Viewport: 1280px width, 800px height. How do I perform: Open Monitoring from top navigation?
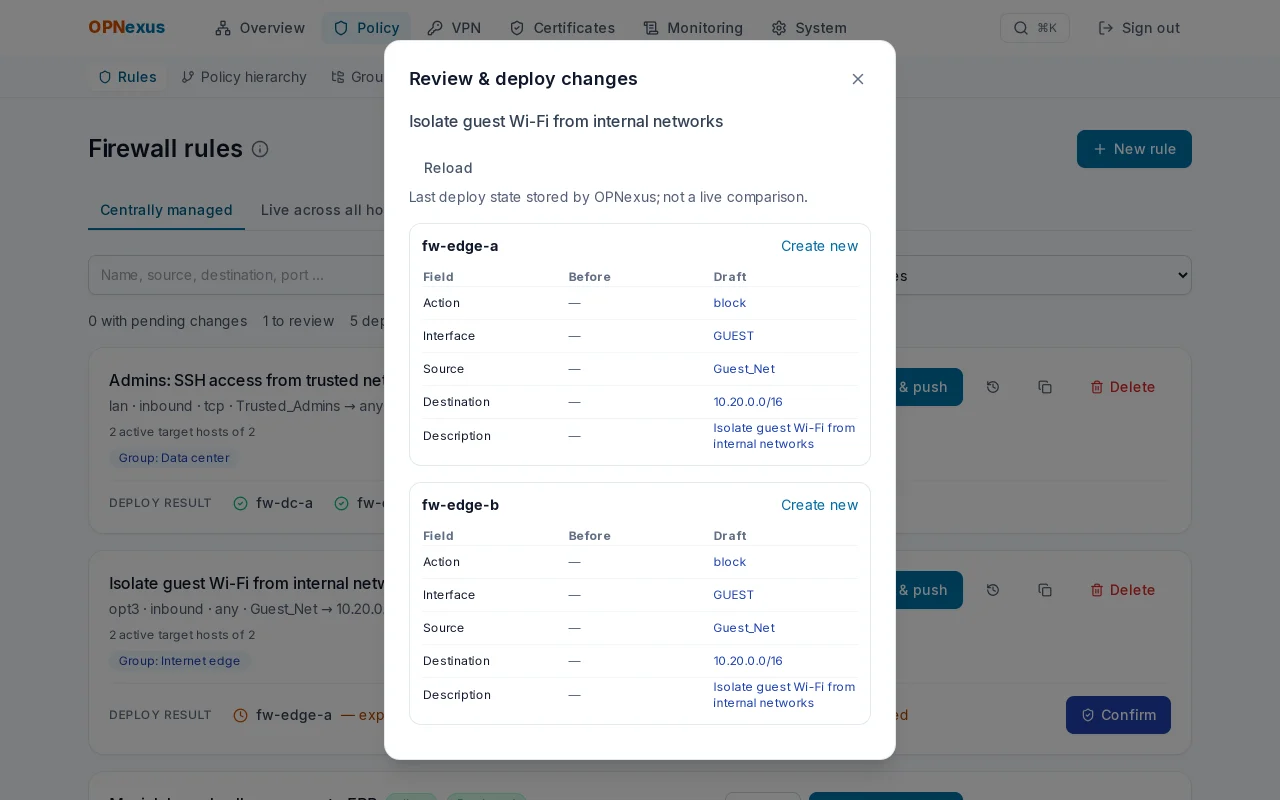point(693,28)
